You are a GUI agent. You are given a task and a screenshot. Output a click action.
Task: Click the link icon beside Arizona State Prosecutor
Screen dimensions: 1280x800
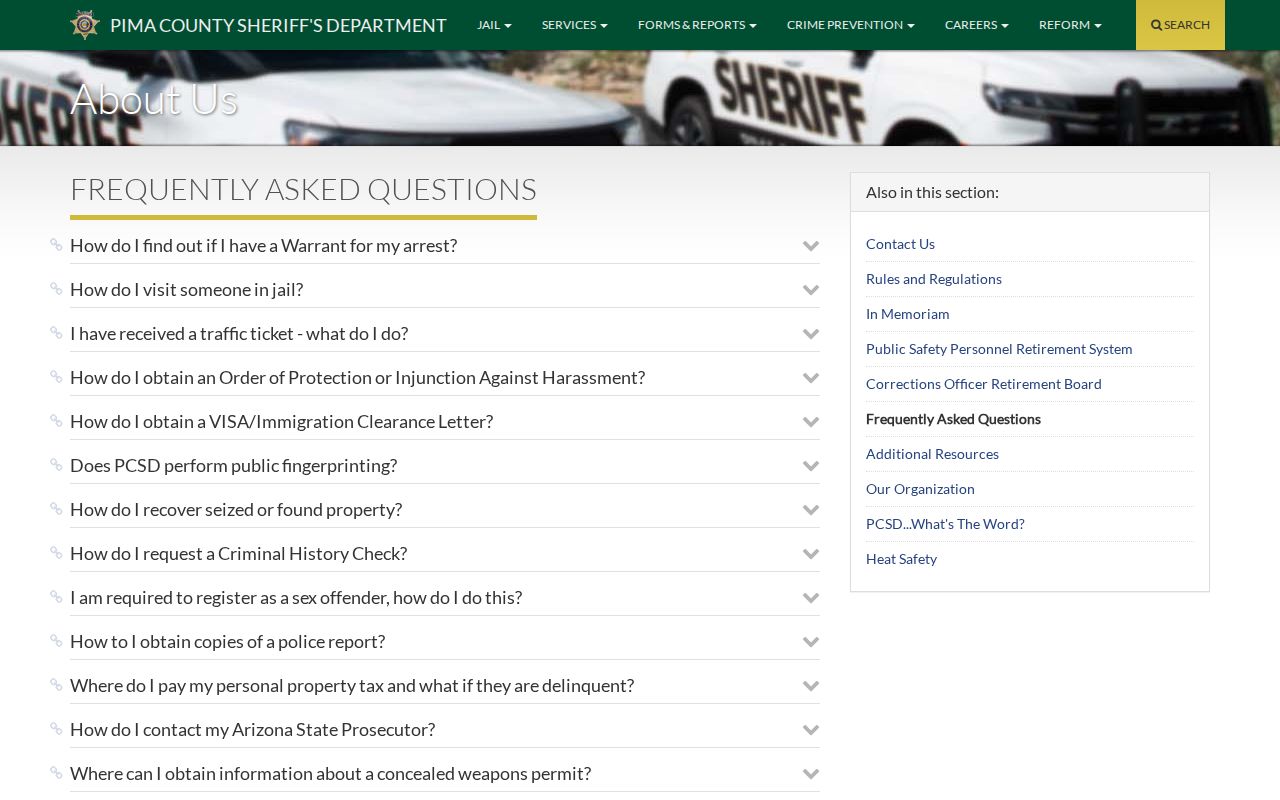56,729
